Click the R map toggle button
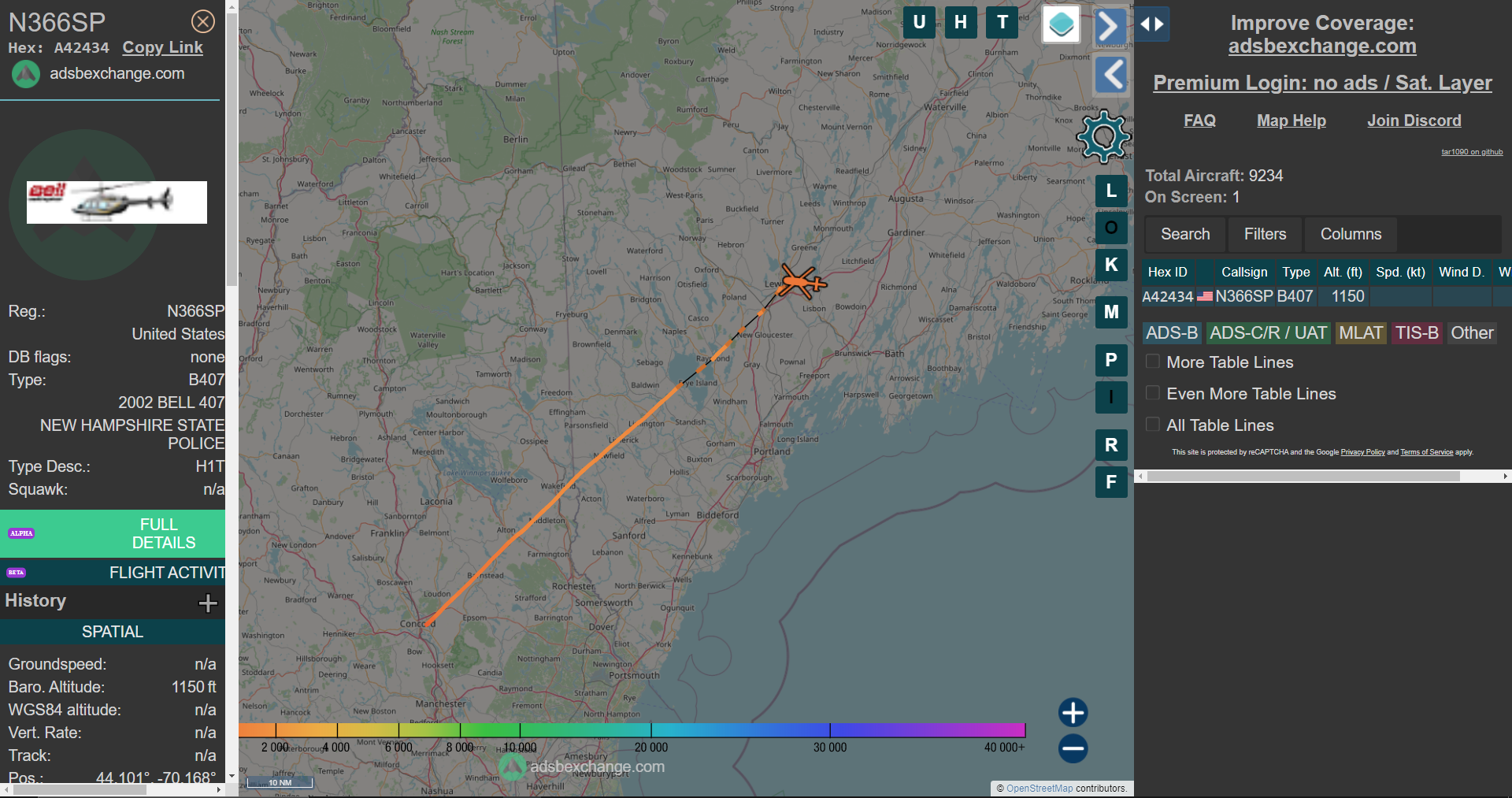Viewport: 1512px width, 798px height. (x=1111, y=445)
